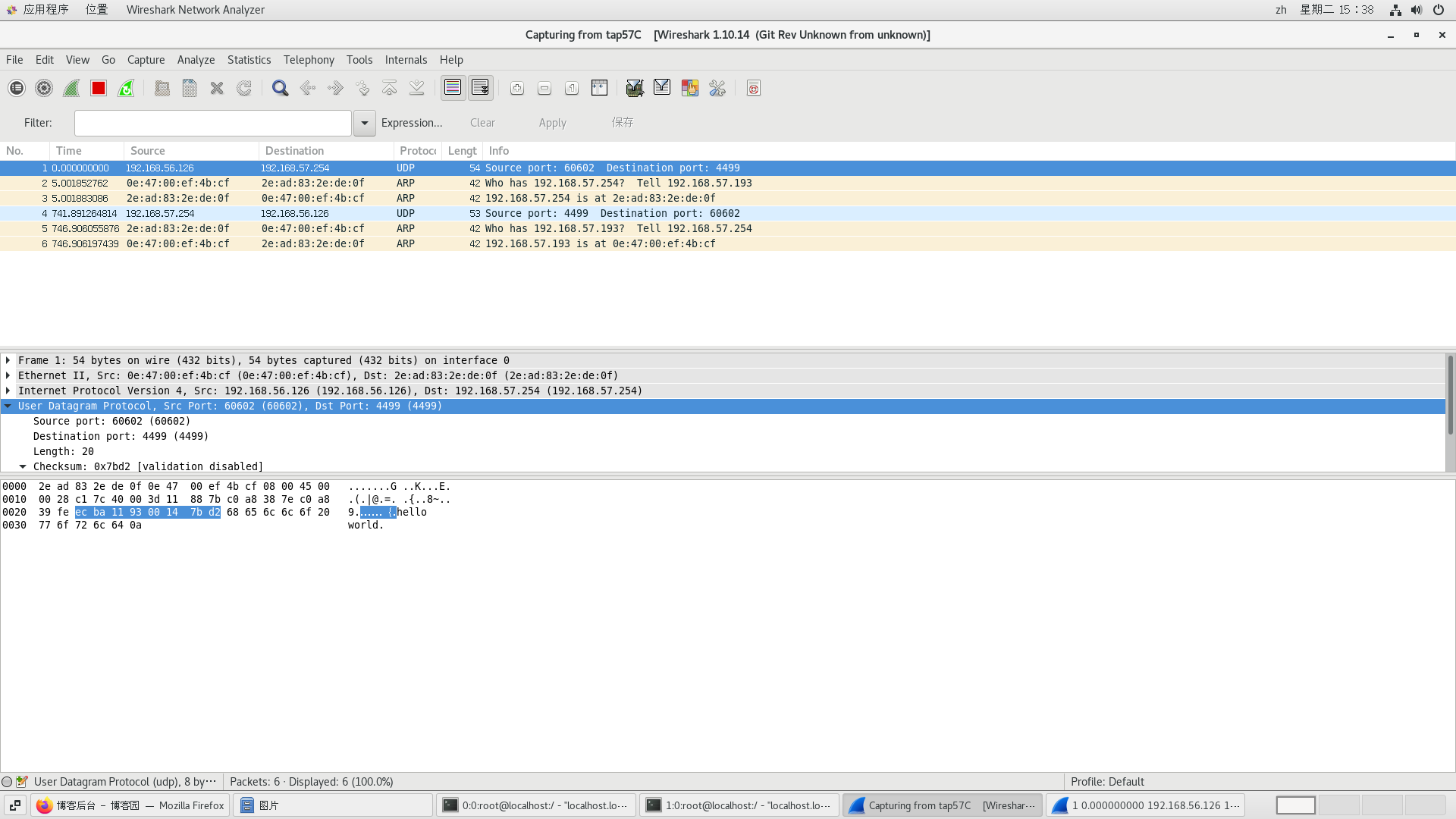Image resolution: width=1456 pixels, height=819 pixels.
Task: Click go to packet number icon
Action: (x=362, y=88)
